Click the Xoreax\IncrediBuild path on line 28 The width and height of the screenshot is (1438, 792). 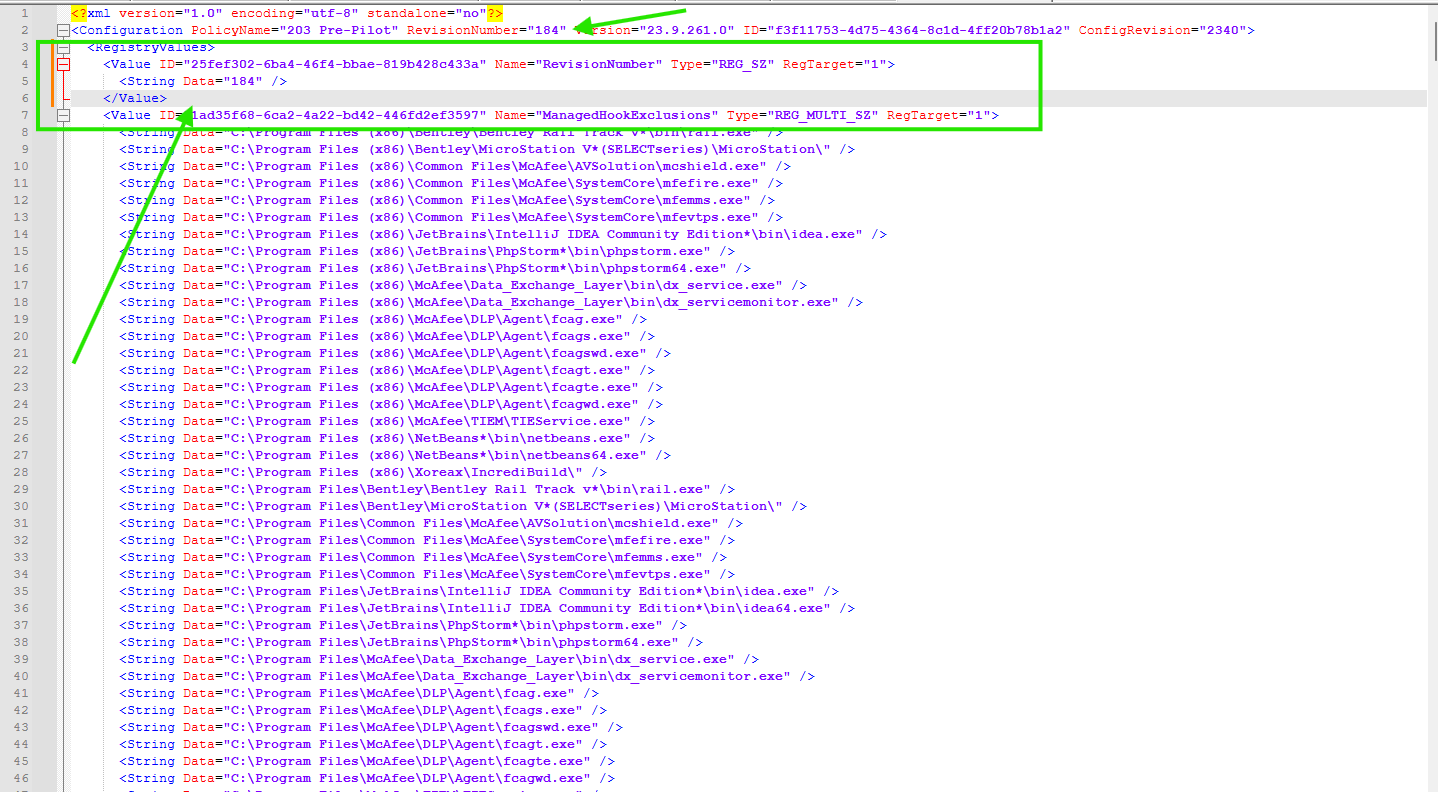[x=403, y=472]
